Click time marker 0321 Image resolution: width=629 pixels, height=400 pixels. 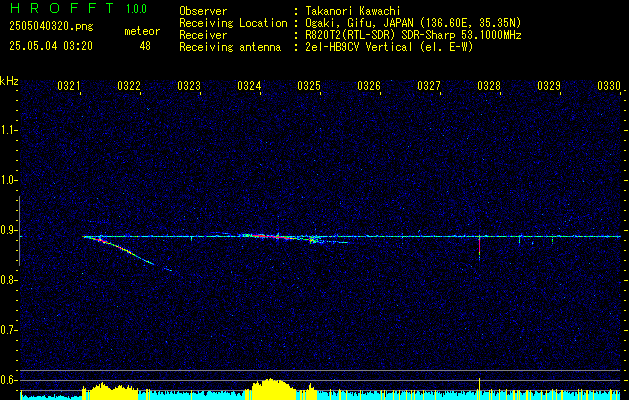coord(69,86)
